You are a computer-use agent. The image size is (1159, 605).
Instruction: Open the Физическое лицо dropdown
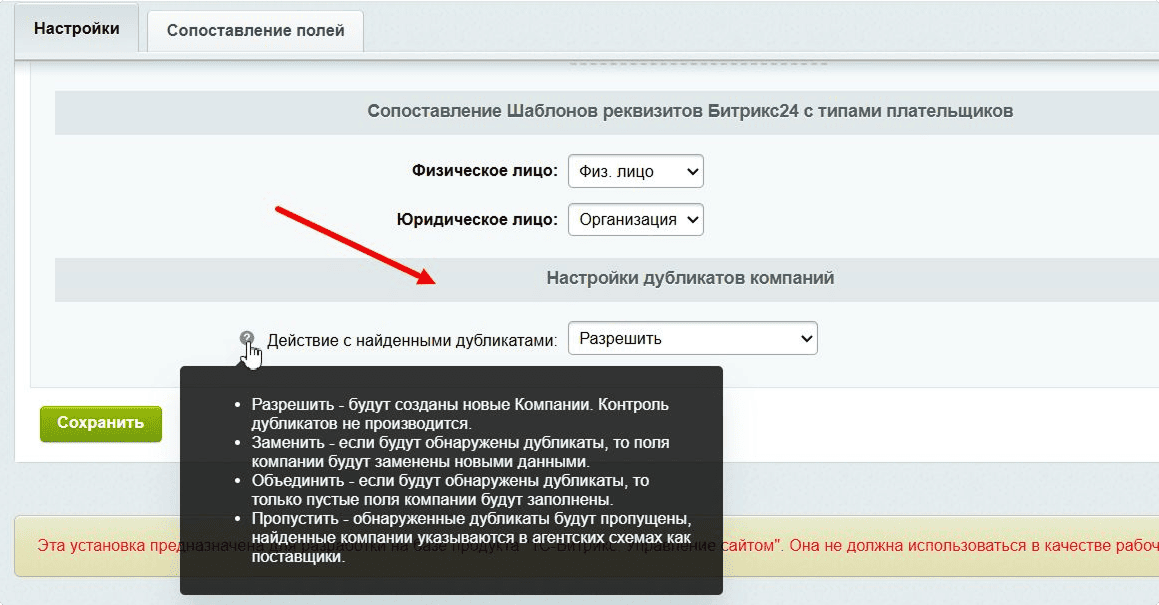pos(635,171)
